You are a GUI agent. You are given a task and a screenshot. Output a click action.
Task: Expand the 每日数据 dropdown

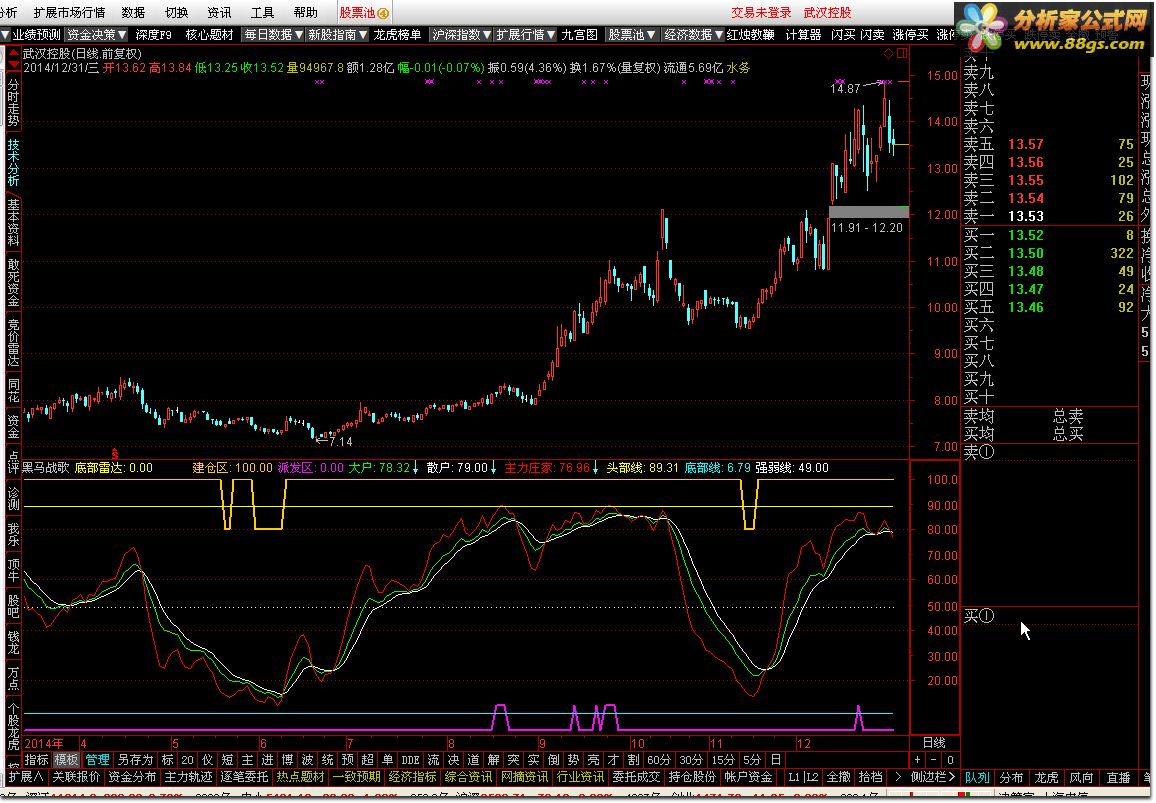(274, 35)
